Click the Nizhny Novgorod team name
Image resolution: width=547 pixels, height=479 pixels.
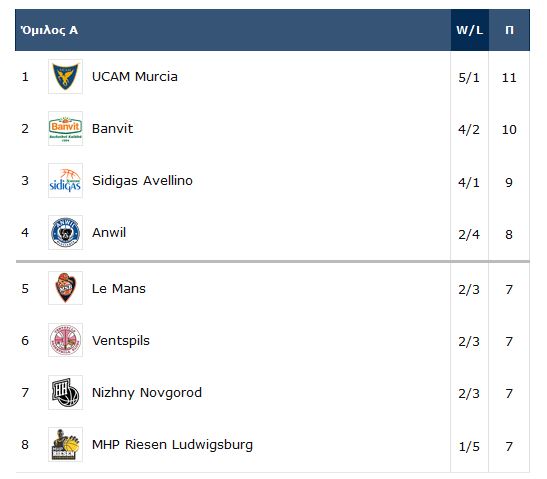click(147, 393)
